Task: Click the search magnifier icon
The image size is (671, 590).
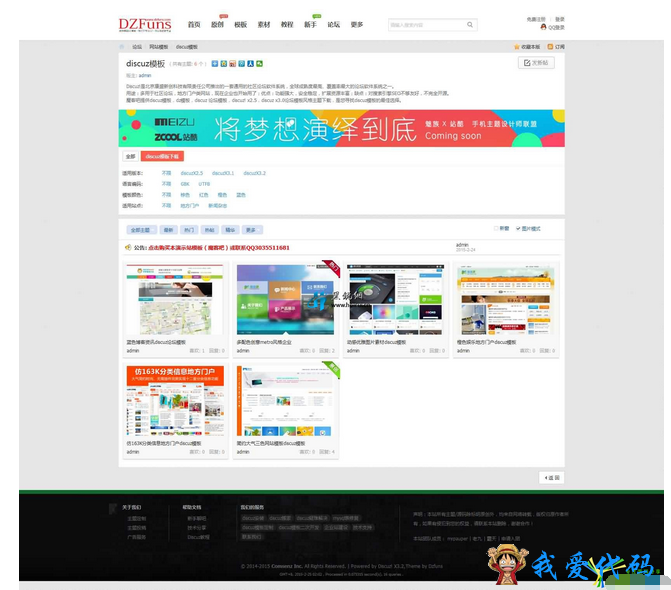Action: point(470,25)
